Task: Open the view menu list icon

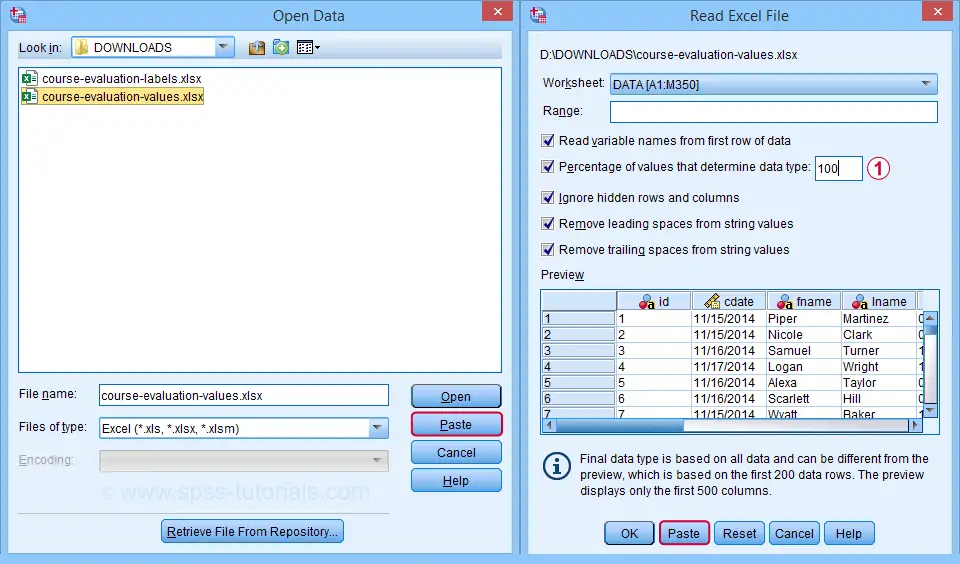Action: click(x=308, y=47)
